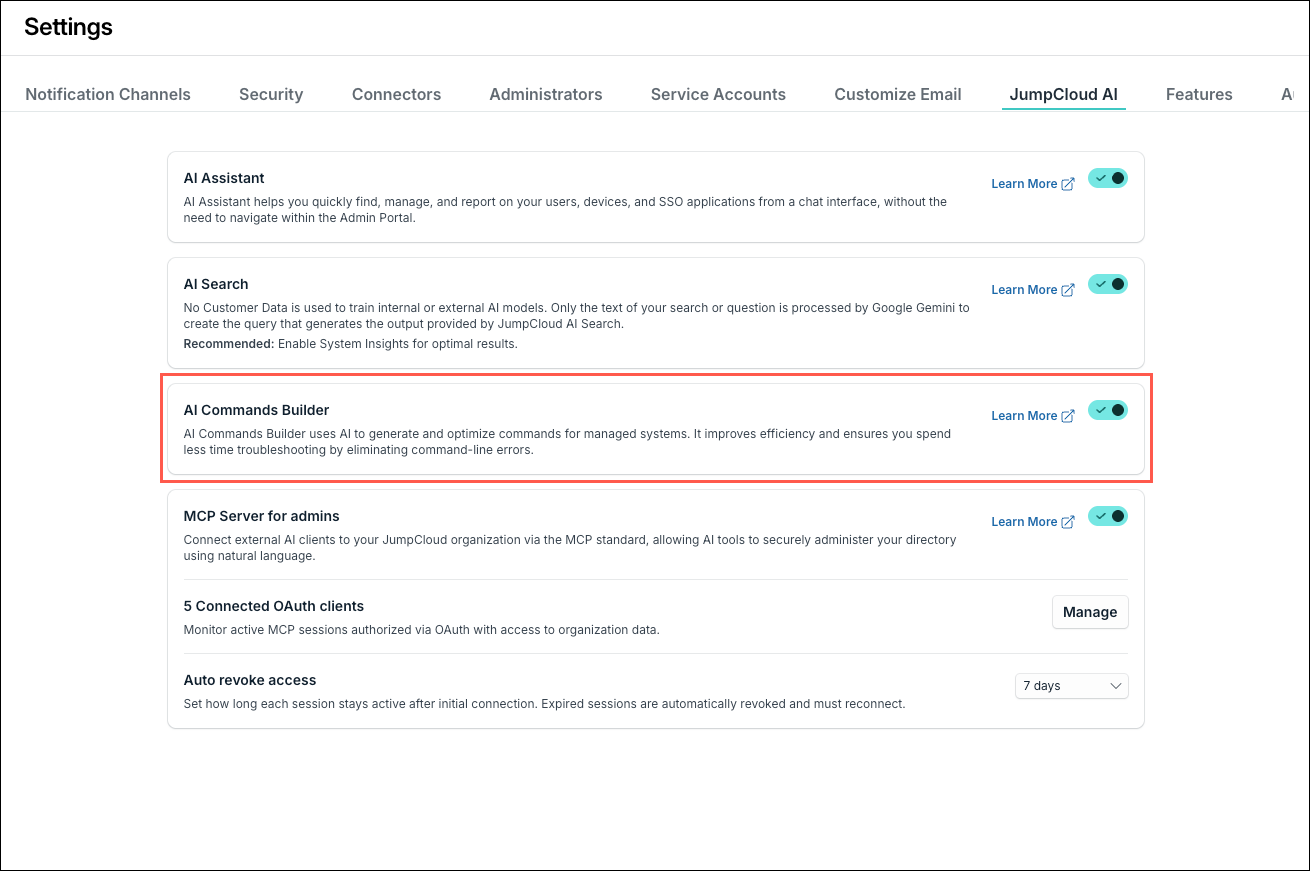This screenshot has height=871, width=1310.
Task: Switch to the Security tab
Action: click(x=271, y=94)
